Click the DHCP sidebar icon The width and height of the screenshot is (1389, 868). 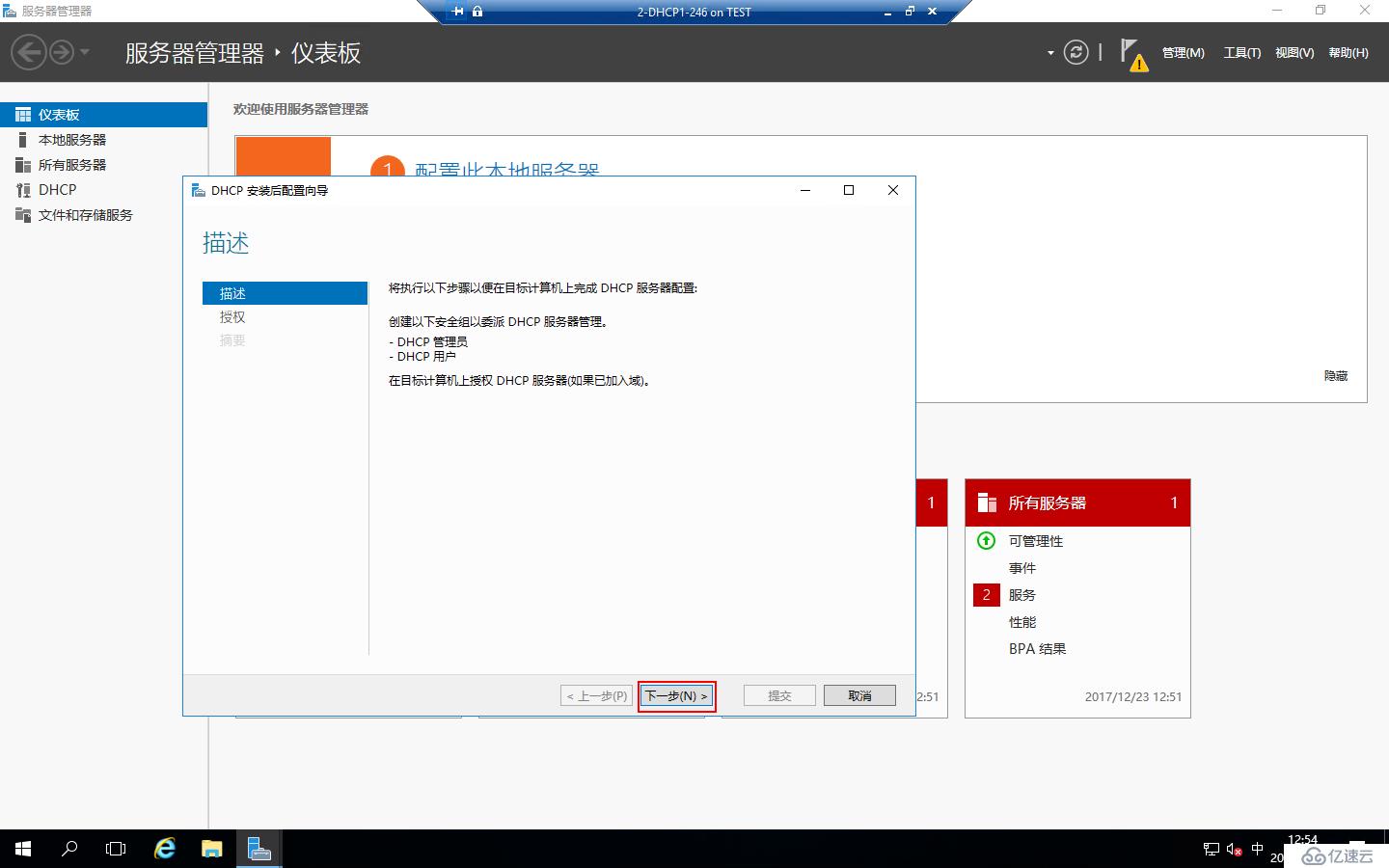(23, 190)
